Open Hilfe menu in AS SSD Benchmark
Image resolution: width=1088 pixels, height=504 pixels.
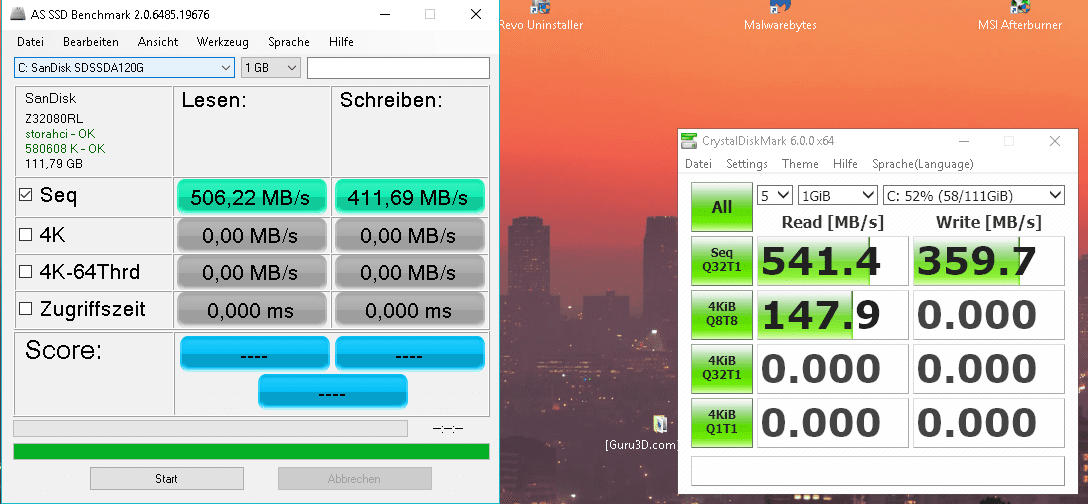341,42
